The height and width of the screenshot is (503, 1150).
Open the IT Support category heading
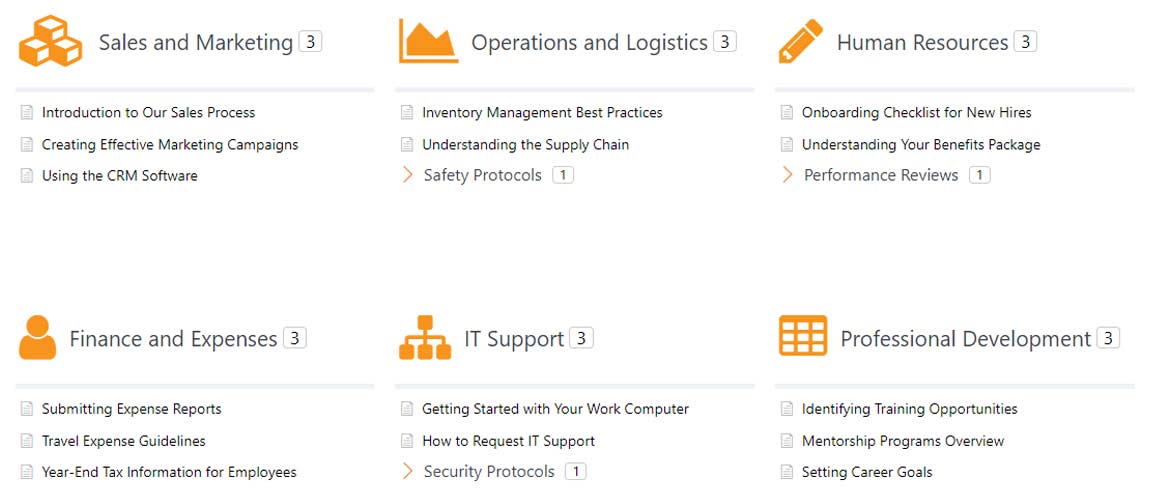tap(514, 339)
